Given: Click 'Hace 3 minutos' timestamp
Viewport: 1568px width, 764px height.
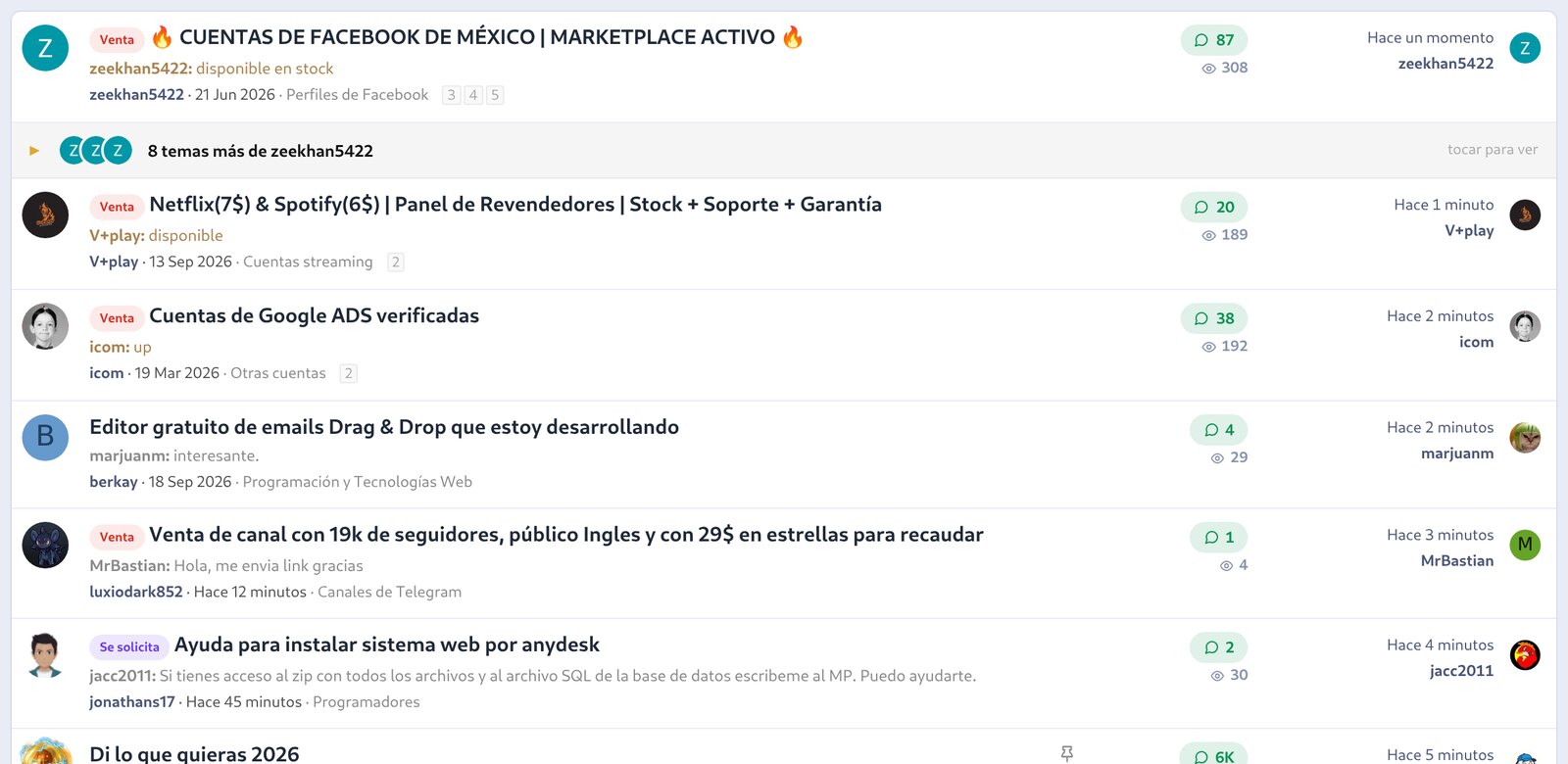Looking at the screenshot, I should (x=1441, y=535).
